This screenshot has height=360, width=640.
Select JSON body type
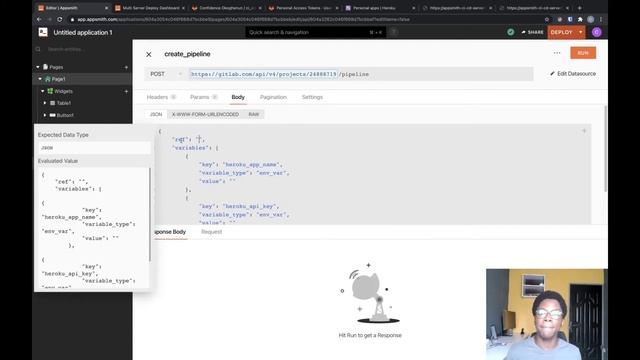pyautogui.click(x=156, y=114)
